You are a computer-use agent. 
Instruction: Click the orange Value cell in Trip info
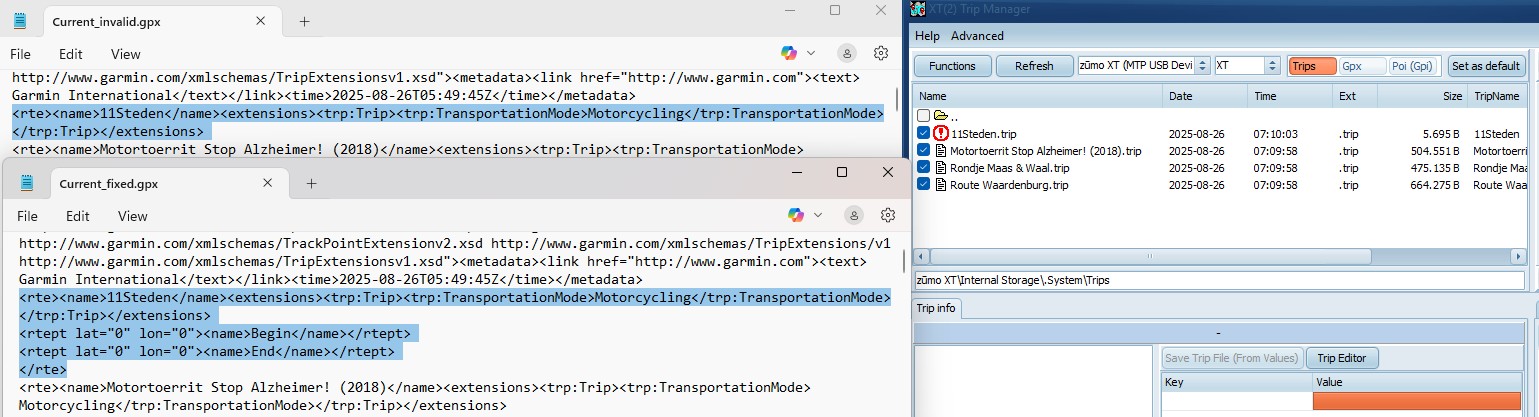(x=1416, y=401)
